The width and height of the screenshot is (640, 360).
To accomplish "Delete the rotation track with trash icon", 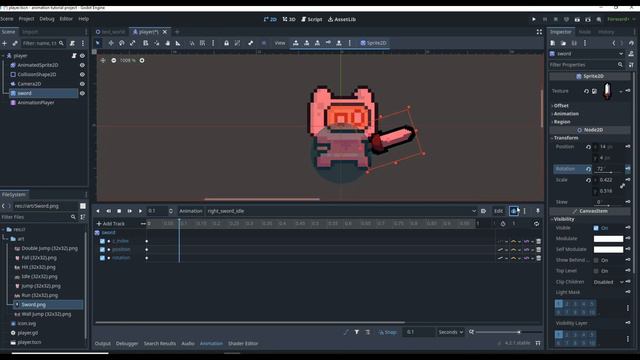I will point(538,258).
